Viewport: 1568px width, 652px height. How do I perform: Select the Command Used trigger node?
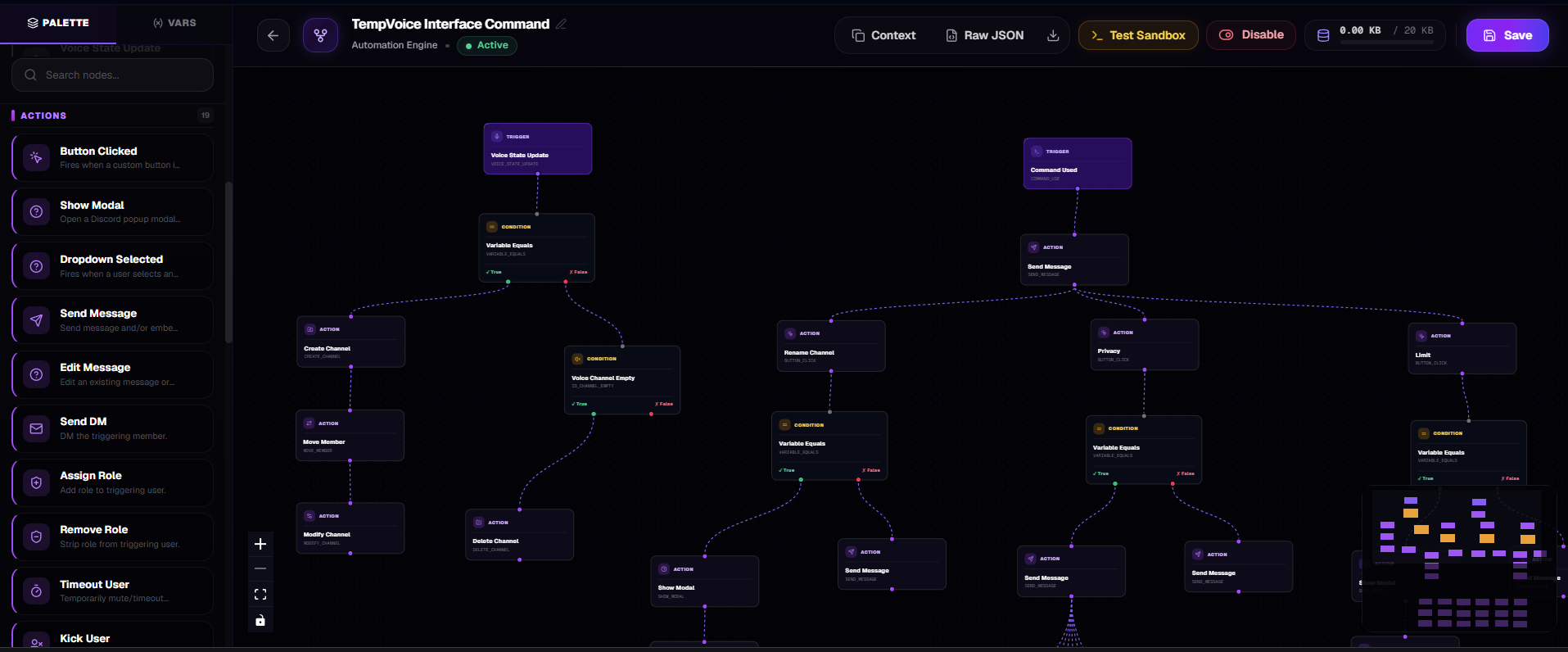1078,163
